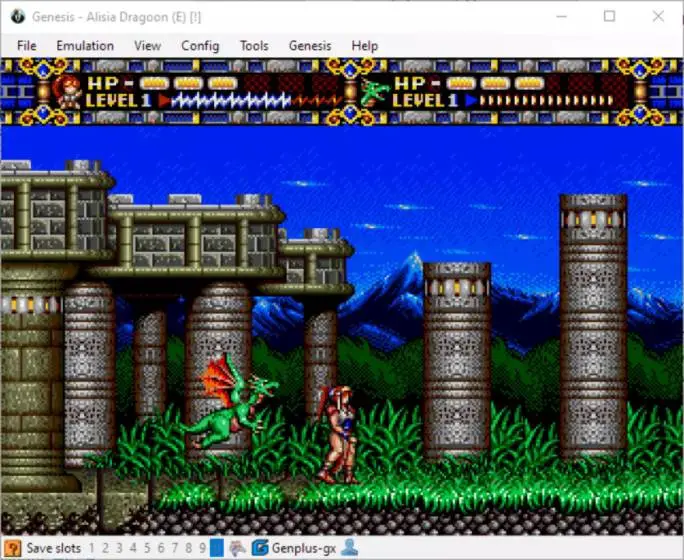Open the Help menu
Image resolution: width=684 pixels, height=560 pixels.
click(x=365, y=45)
